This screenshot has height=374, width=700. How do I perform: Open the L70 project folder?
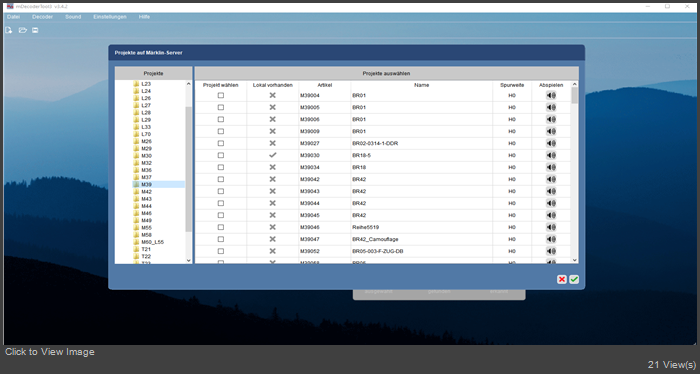pos(142,134)
